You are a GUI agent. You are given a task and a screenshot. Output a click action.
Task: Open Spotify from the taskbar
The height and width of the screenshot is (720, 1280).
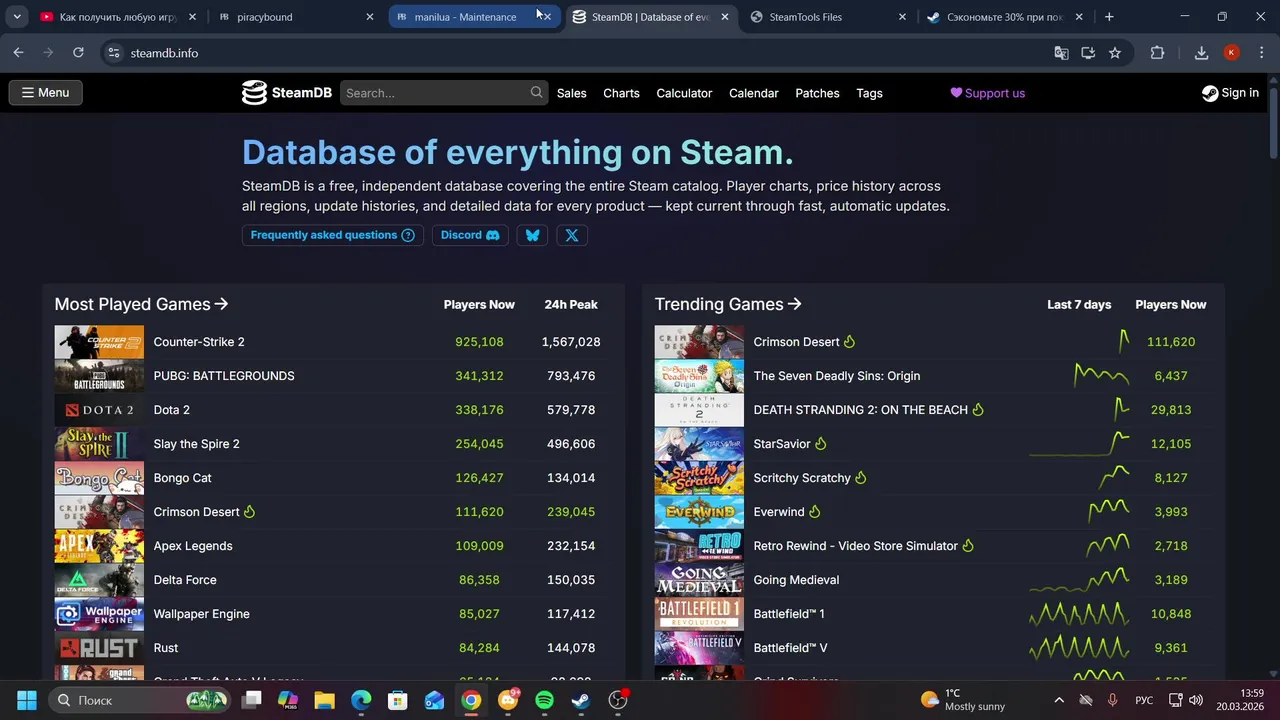[544, 700]
